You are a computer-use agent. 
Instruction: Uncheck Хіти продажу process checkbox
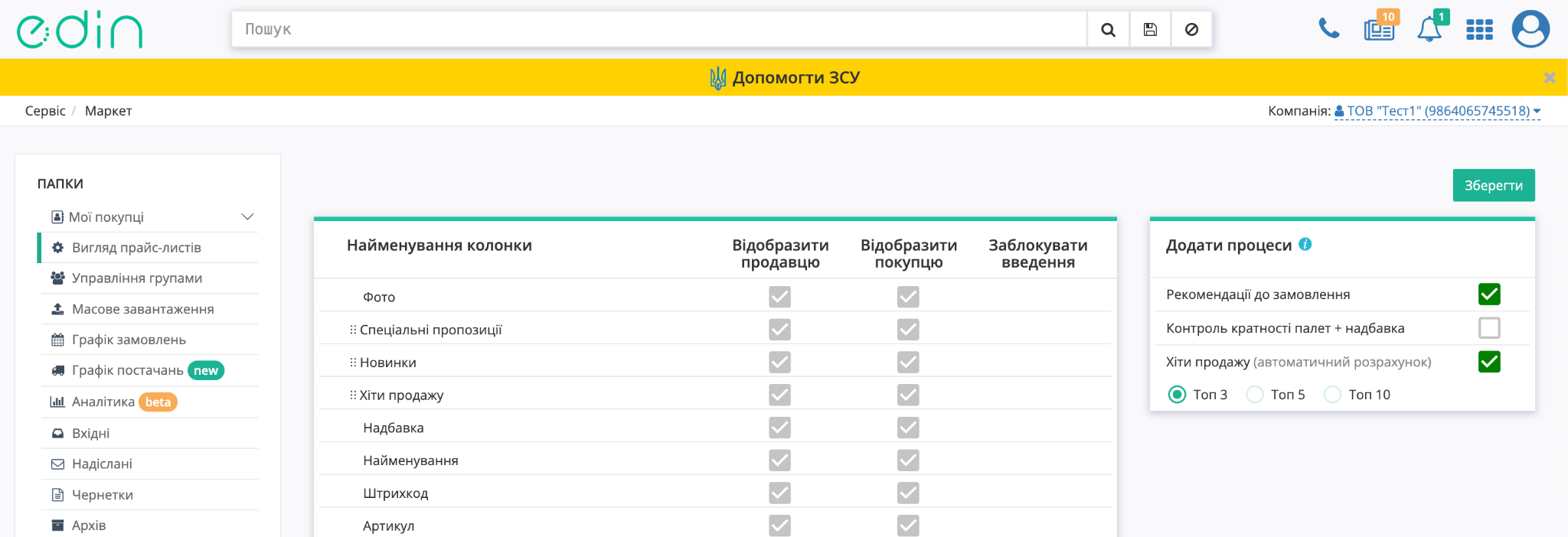[x=1489, y=362]
